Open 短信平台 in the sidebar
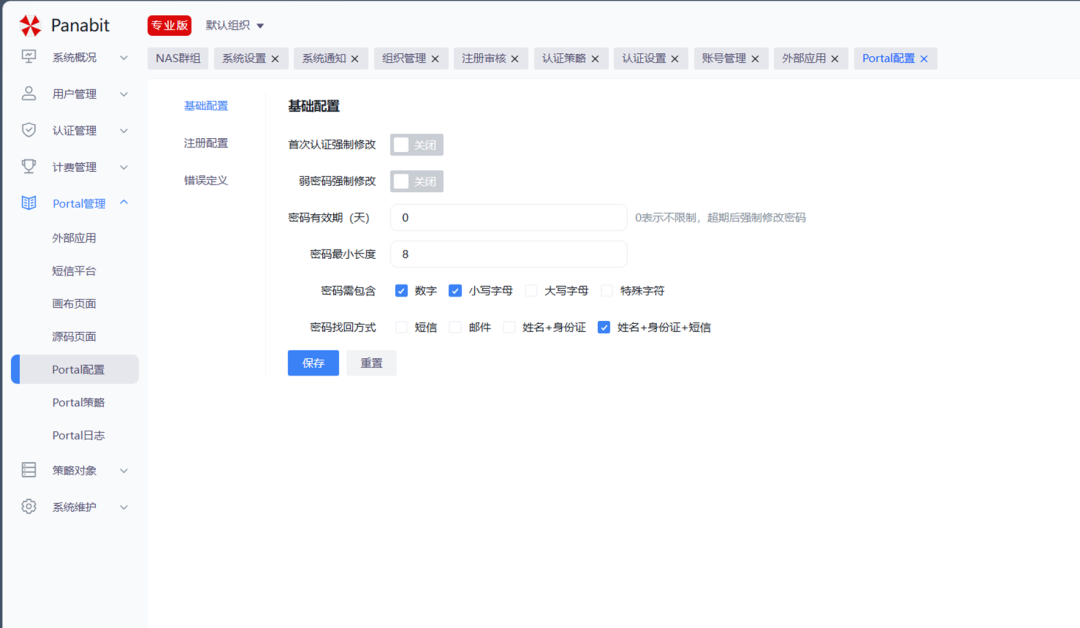1080x628 pixels. 74,271
